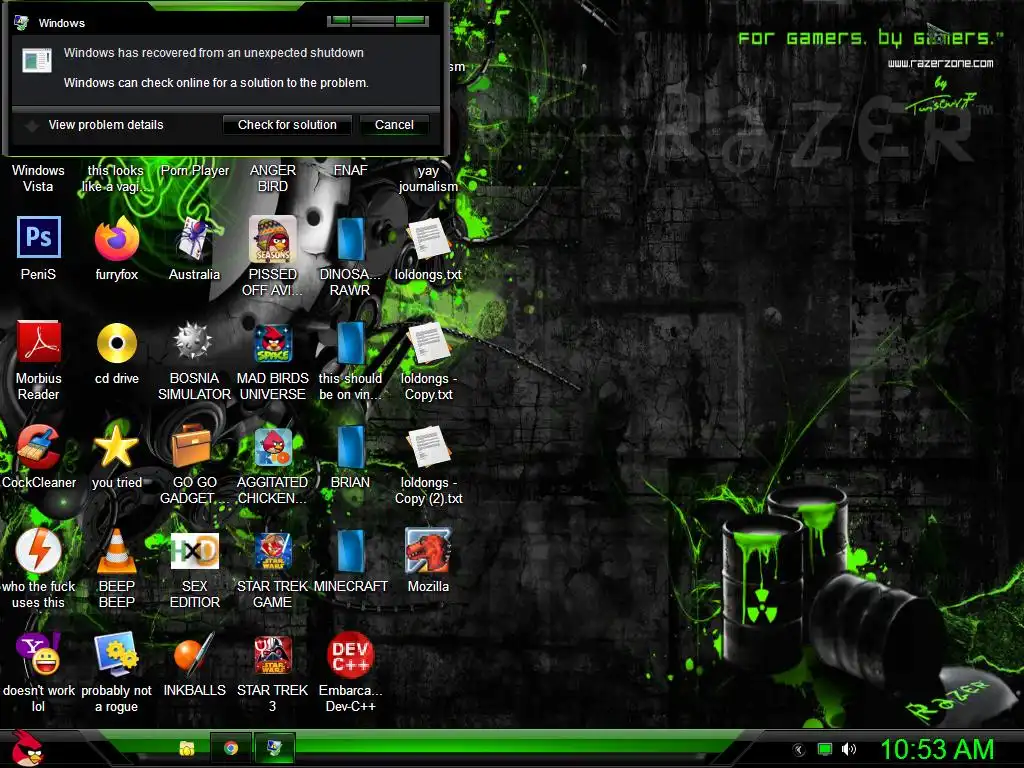
Task: Select the 'ANGER BIRD' desktop label
Action: point(273,178)
